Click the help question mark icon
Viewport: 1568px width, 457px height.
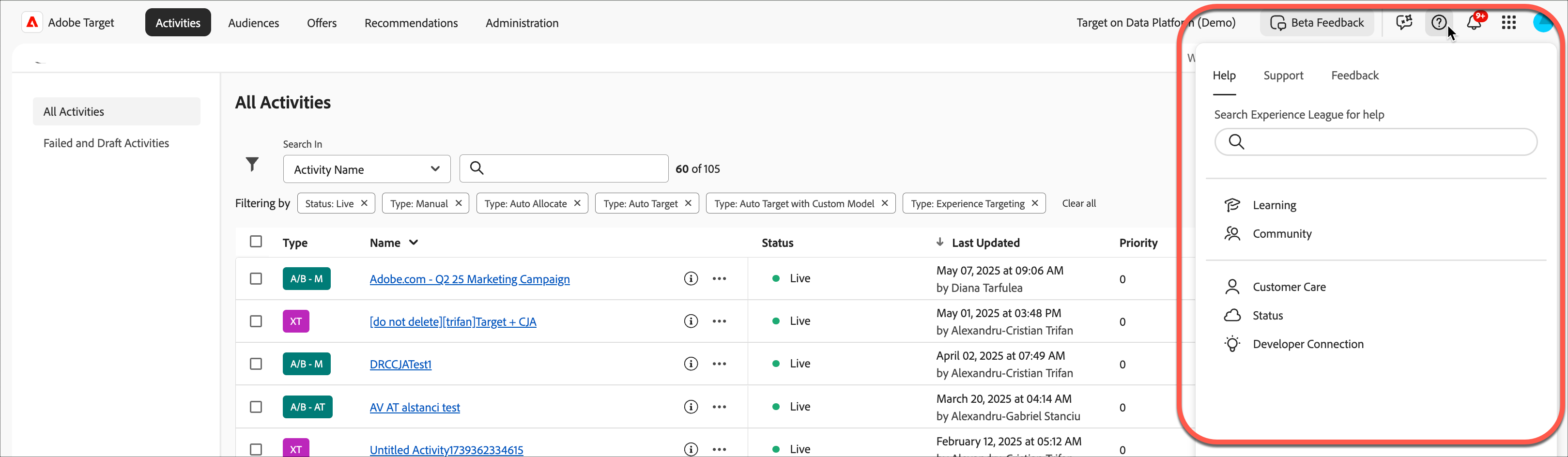pyautogui.click(x=1438, y=23)
